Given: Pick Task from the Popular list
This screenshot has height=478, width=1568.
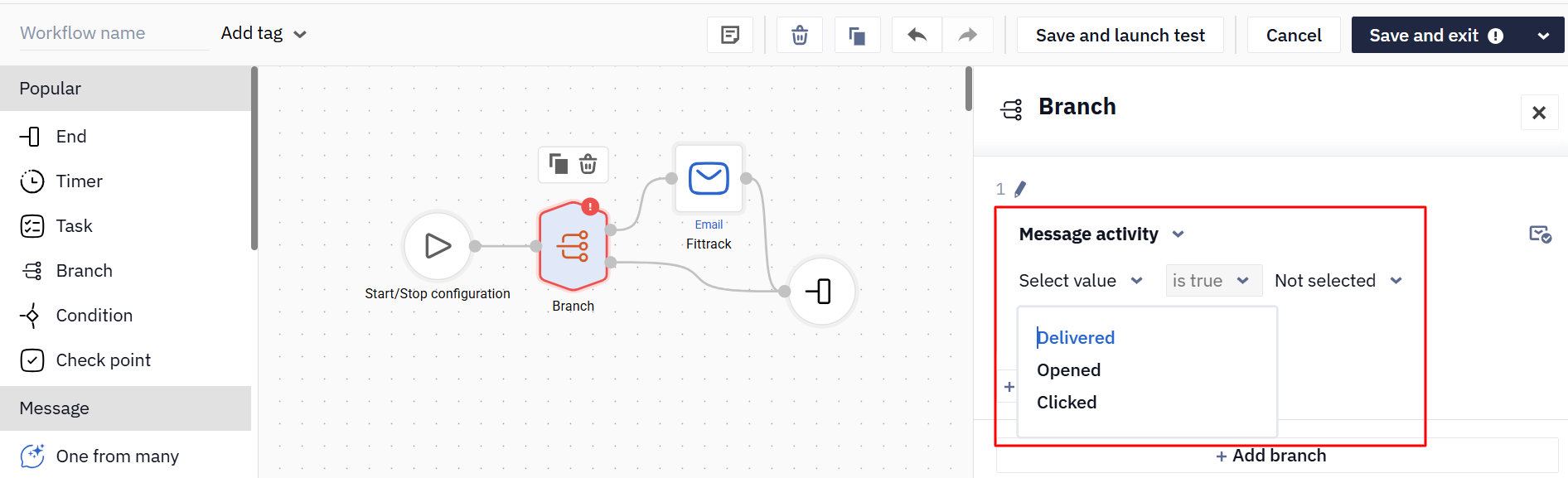Looking at the screenshot, I should tap(125, 226).
